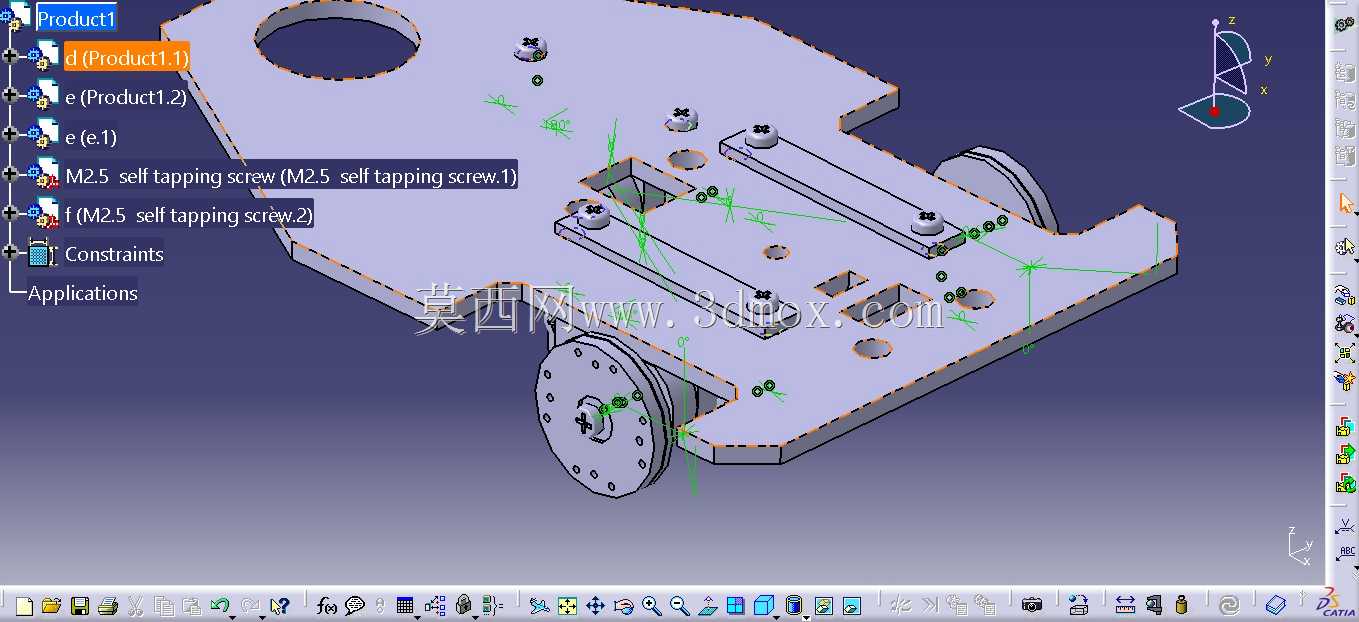The height and width of the screenshot is (622, 1359).
Task: Select Applications tree item
Action: [83, 293]
